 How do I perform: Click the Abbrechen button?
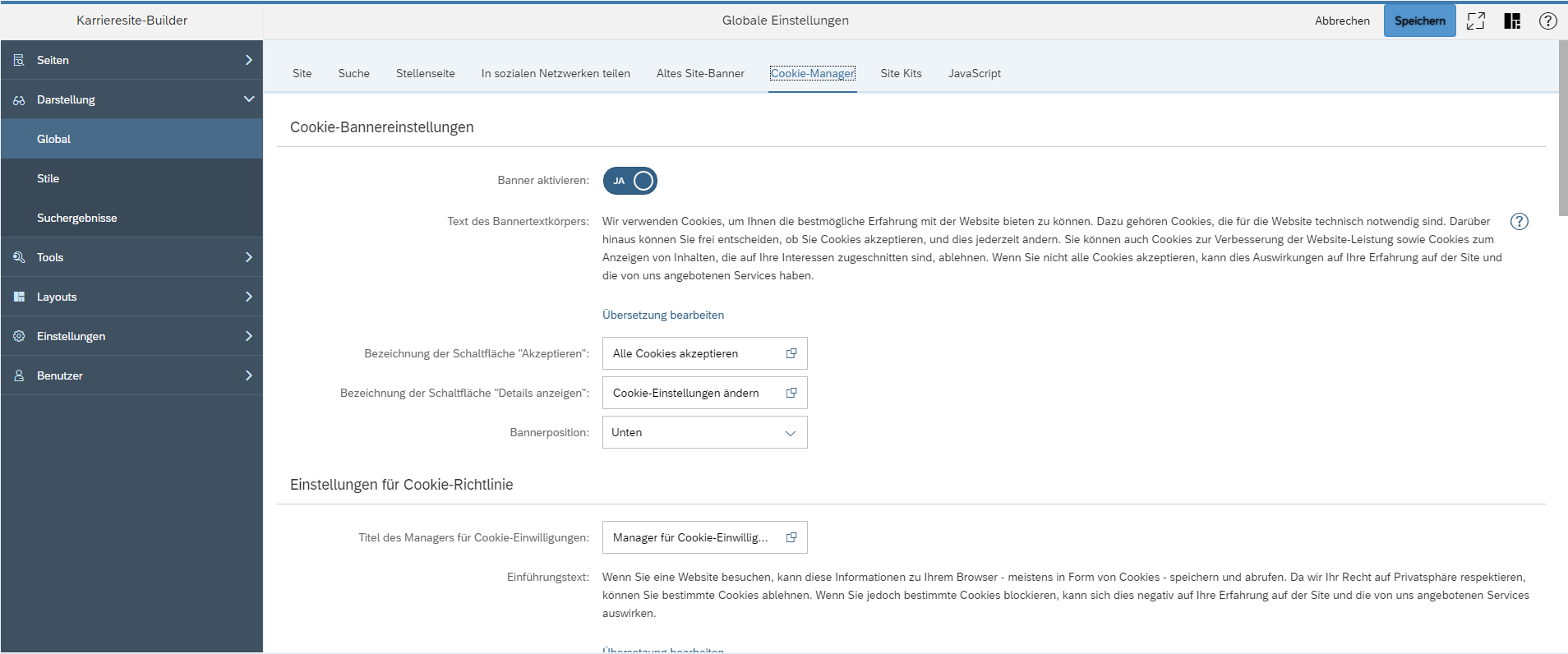tap(1342, 21)
